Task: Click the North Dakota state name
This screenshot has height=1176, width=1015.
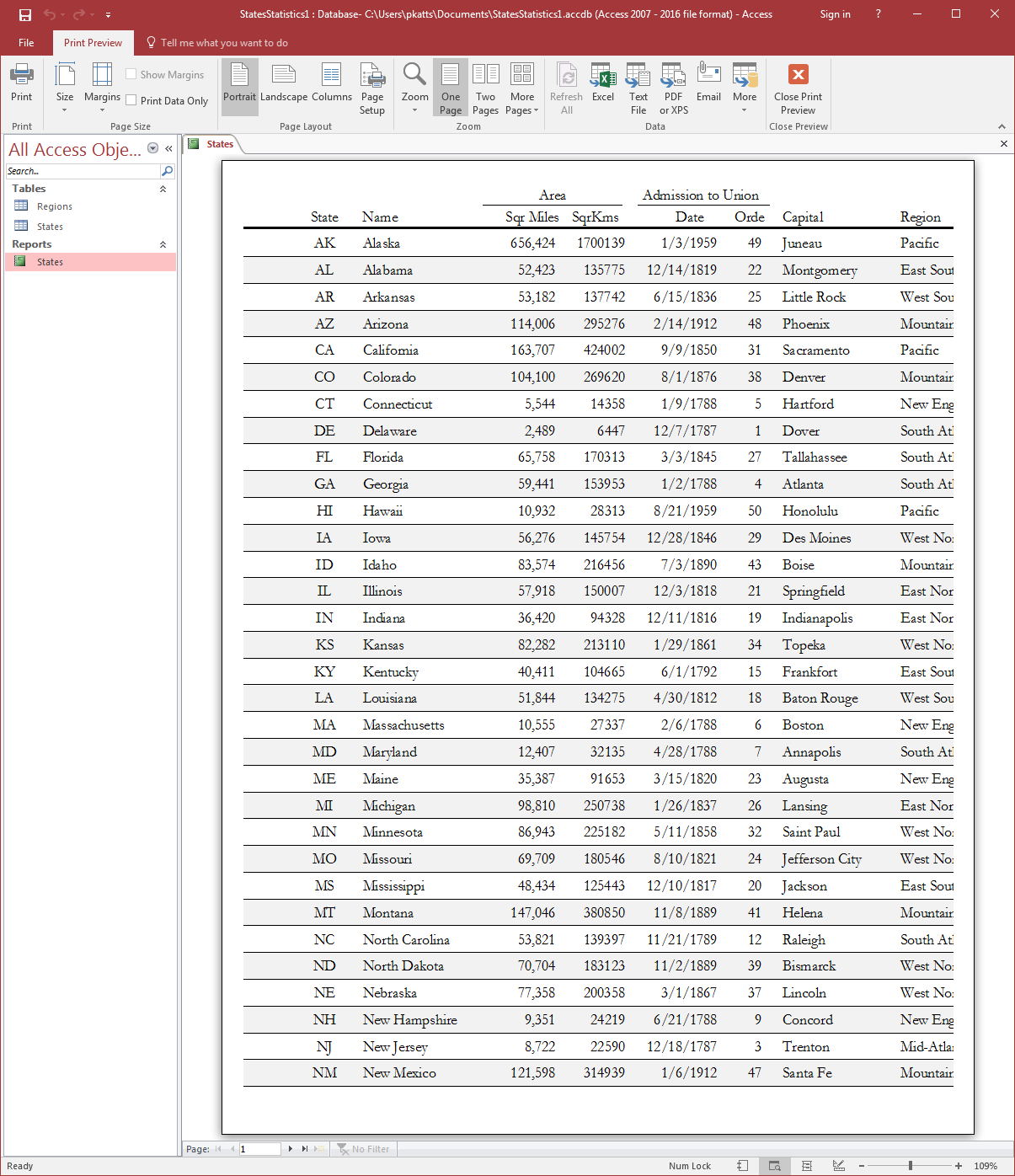Action: (x=403, y=966)
